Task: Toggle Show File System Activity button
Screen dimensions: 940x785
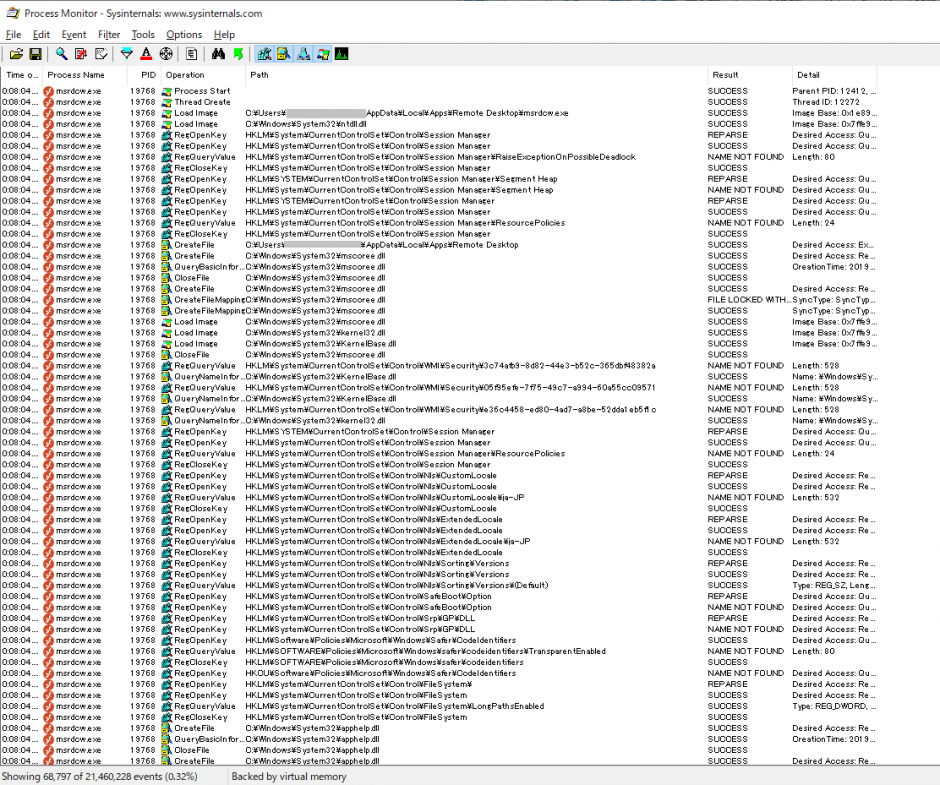Action: [x=284, y=54]
